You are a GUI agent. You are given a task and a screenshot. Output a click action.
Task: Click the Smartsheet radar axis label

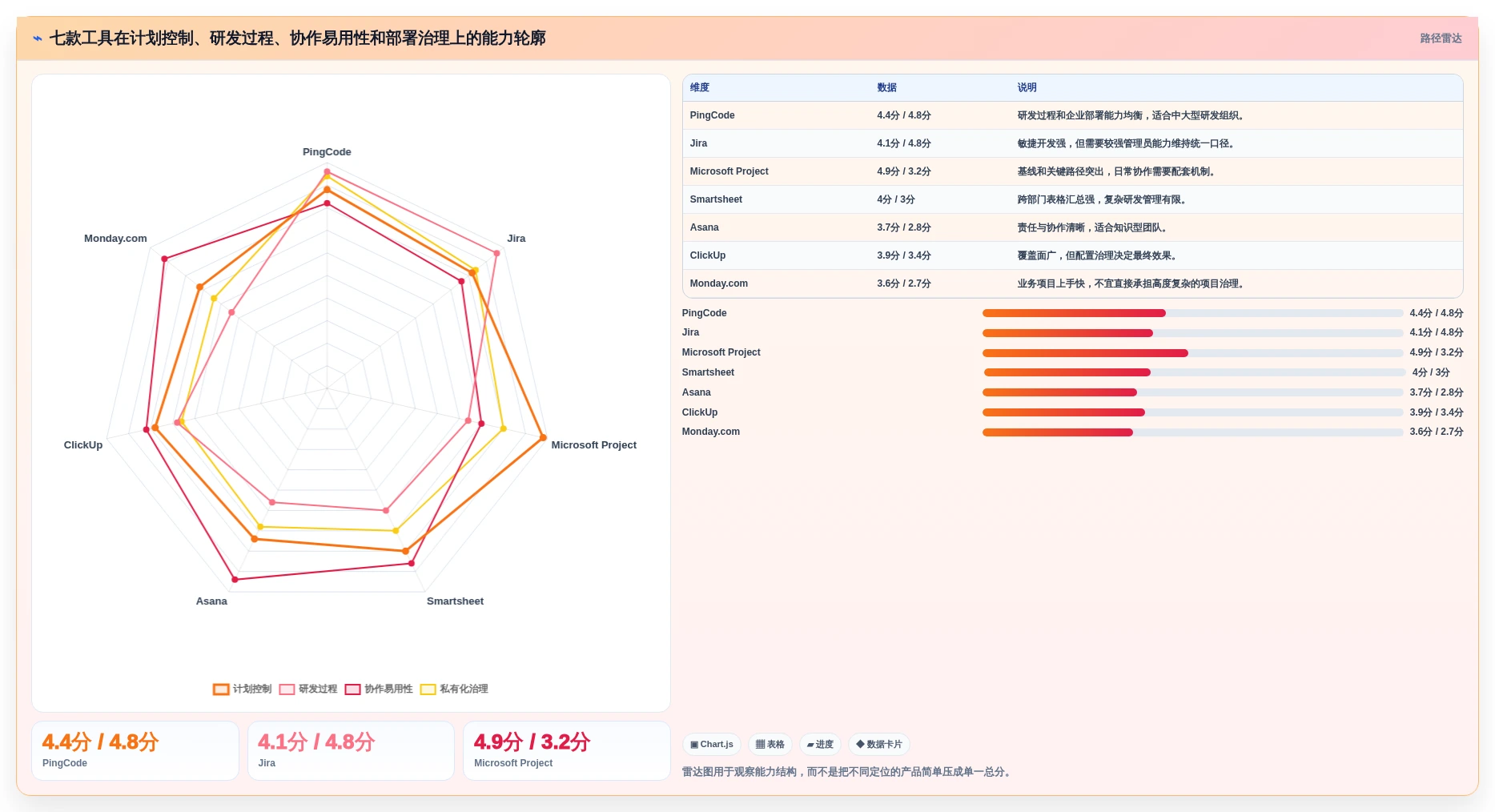coord(455,601)
